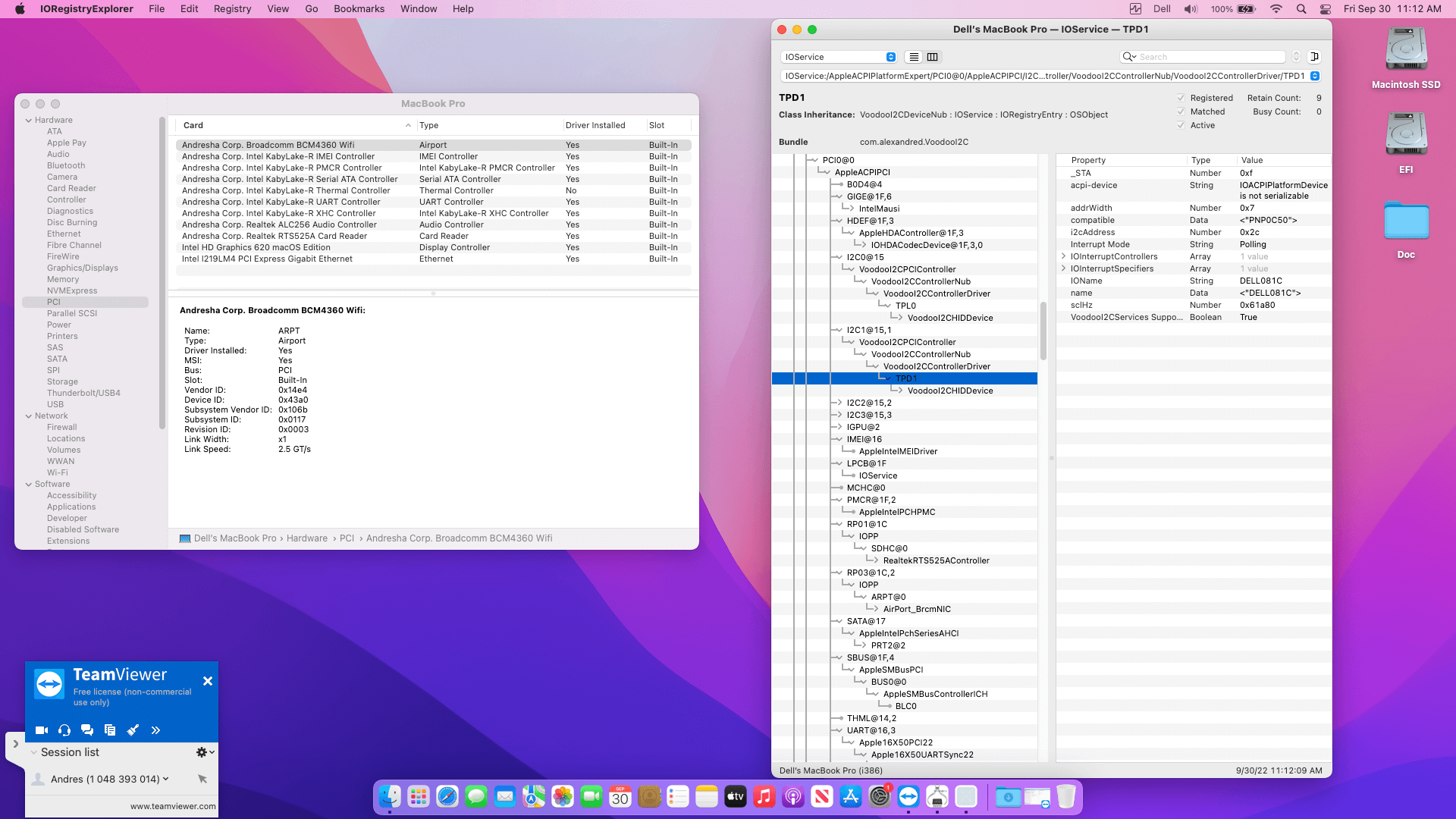
Task: Click the TeamViewer headset audio icon
Action: (x=64, y=730)
